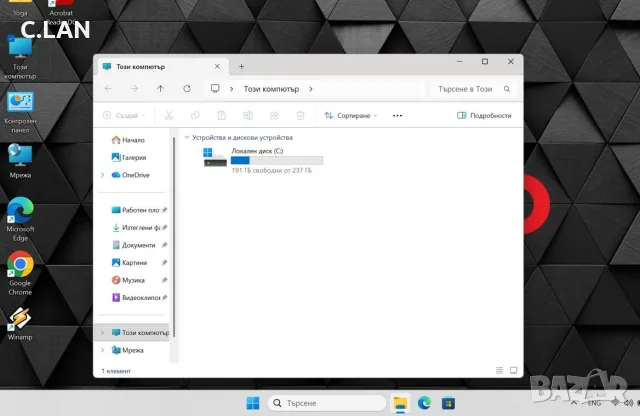Switch to the large icons view
The height and width of the screenshot is (416, 640).
pos(513,370)
